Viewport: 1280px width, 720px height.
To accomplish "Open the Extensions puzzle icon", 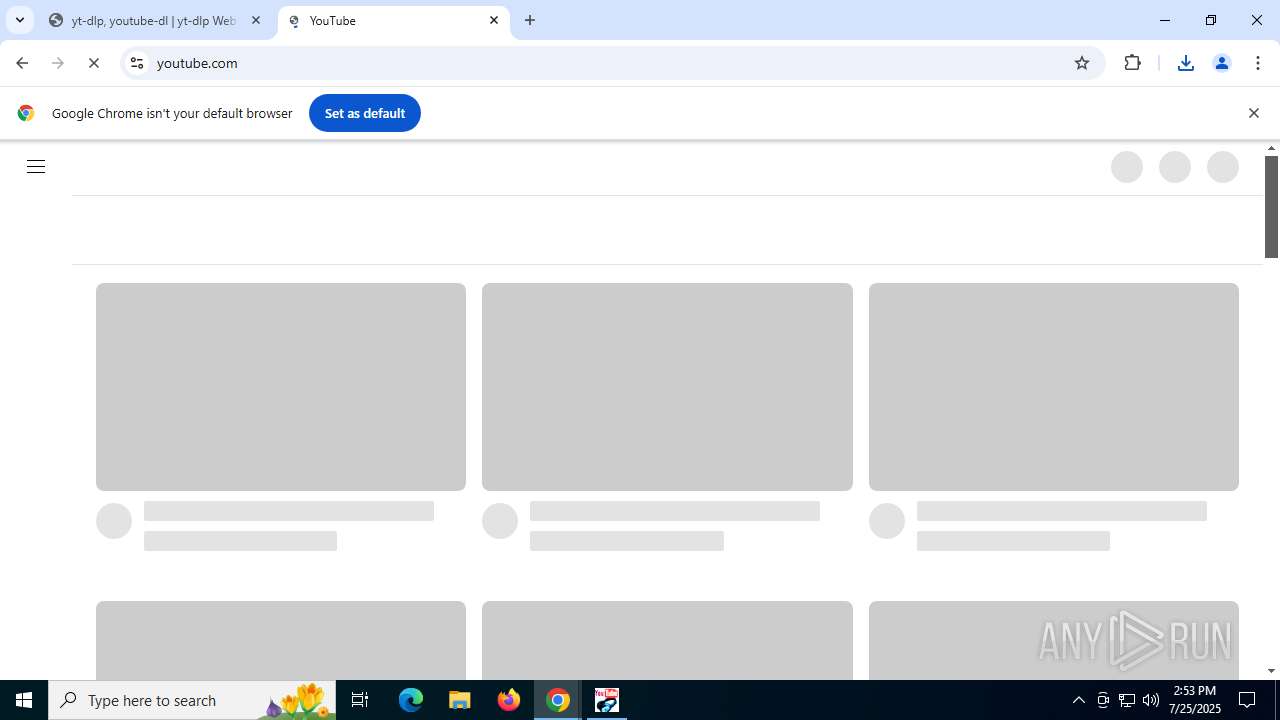I will click(1132, 63).
